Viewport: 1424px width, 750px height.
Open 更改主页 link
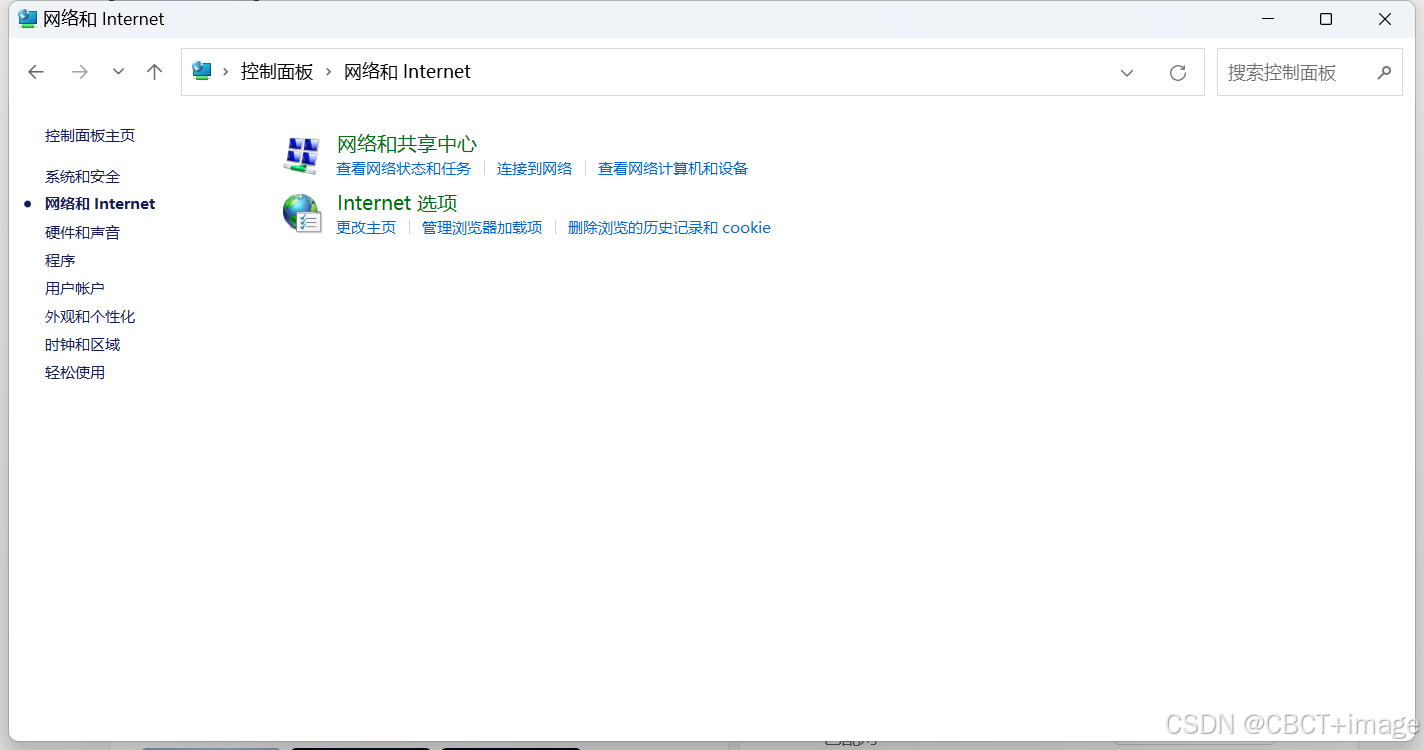click(366, 228)
